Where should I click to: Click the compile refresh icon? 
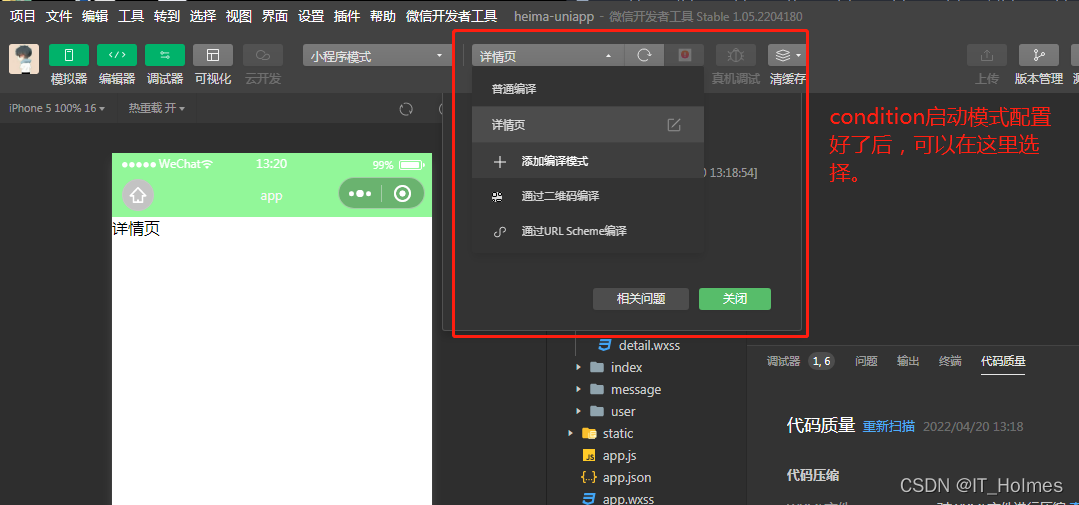[645, 56]
